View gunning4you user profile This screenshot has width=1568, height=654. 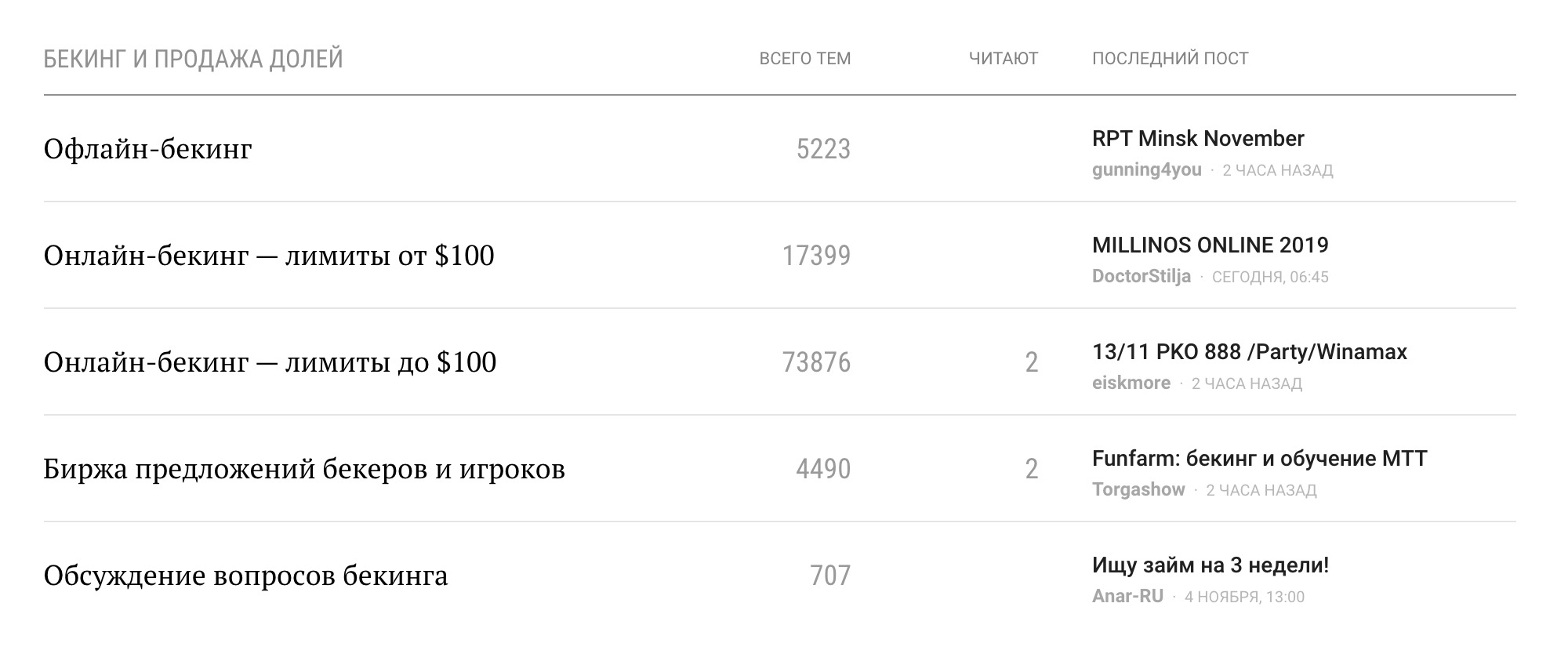(1146, 170)
